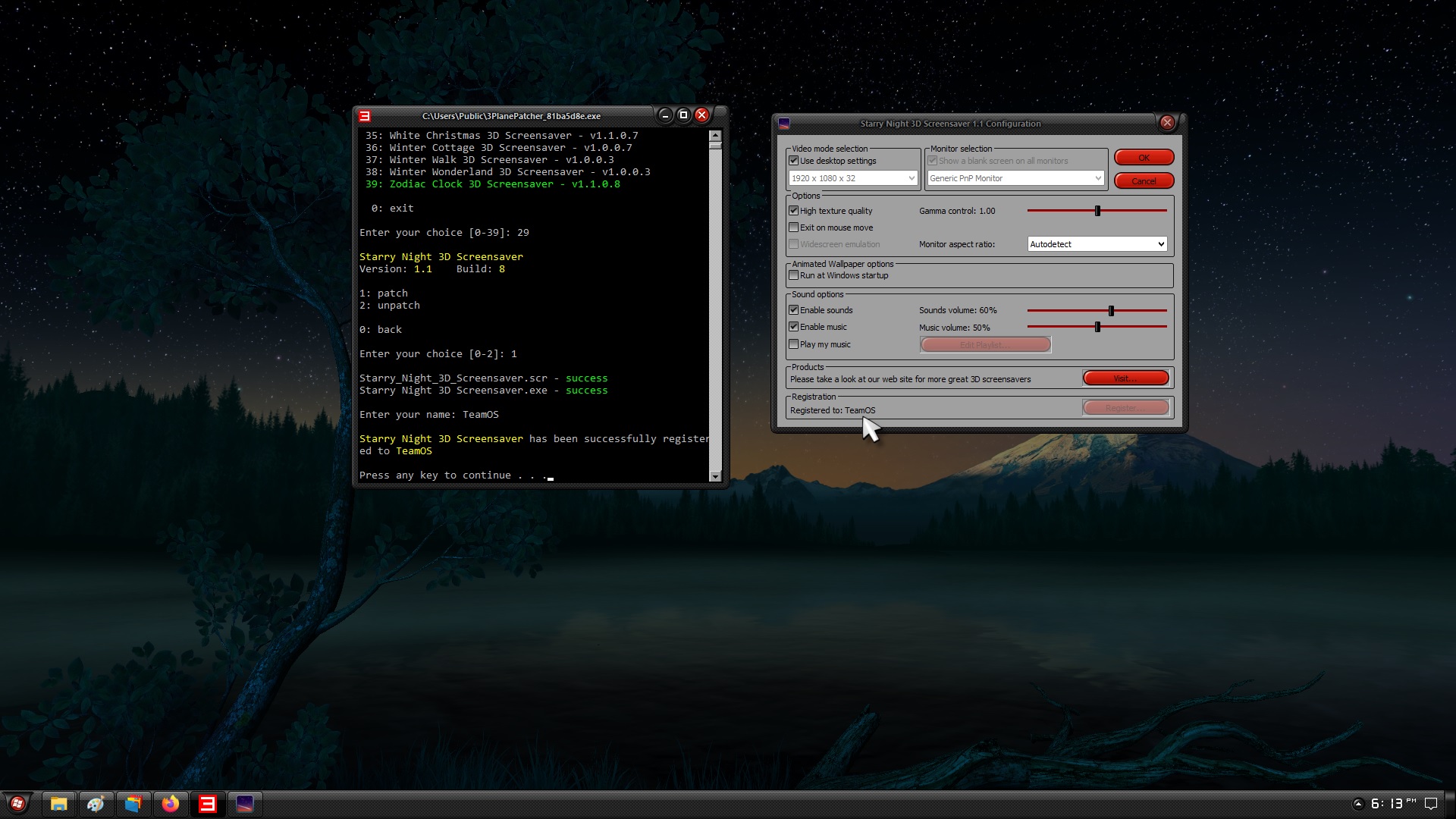Open File Explorer from taskbar
This screenshot has height=819, width=1456.
(x=59, y=804)
